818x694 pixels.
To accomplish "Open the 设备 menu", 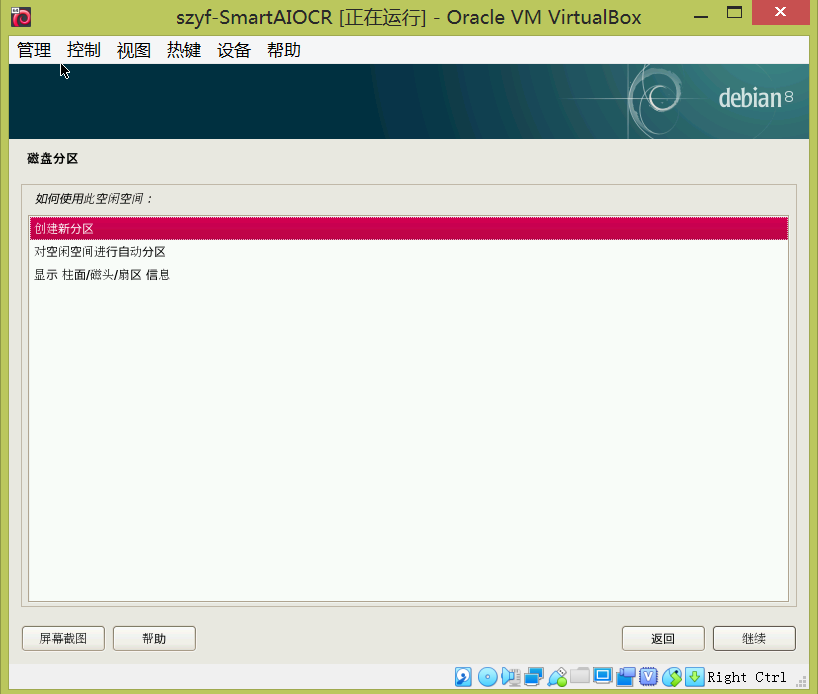I will (x=234, y=50).
